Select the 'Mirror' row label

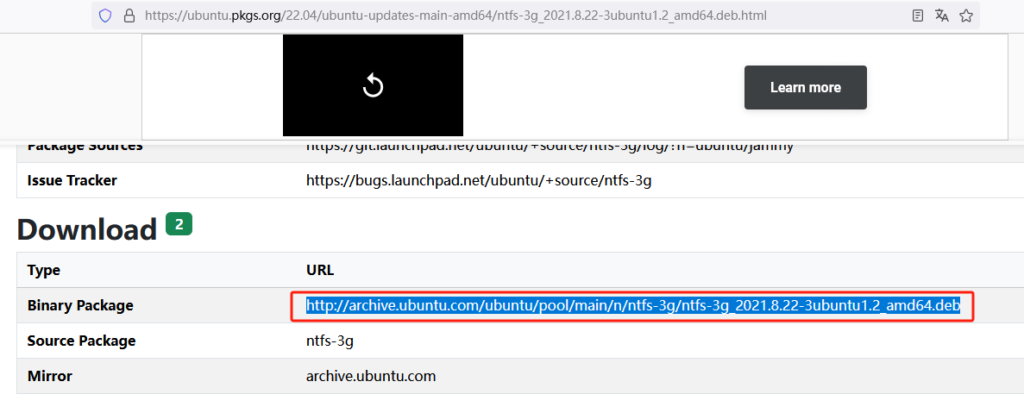pyautogui.click(x=50, y=376)
